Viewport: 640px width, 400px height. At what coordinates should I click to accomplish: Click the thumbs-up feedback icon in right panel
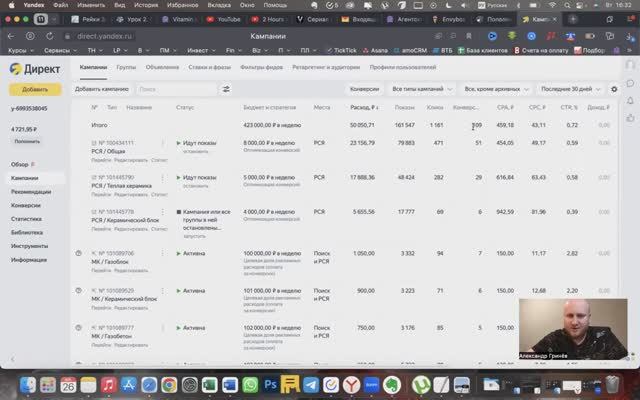[630, 118]
